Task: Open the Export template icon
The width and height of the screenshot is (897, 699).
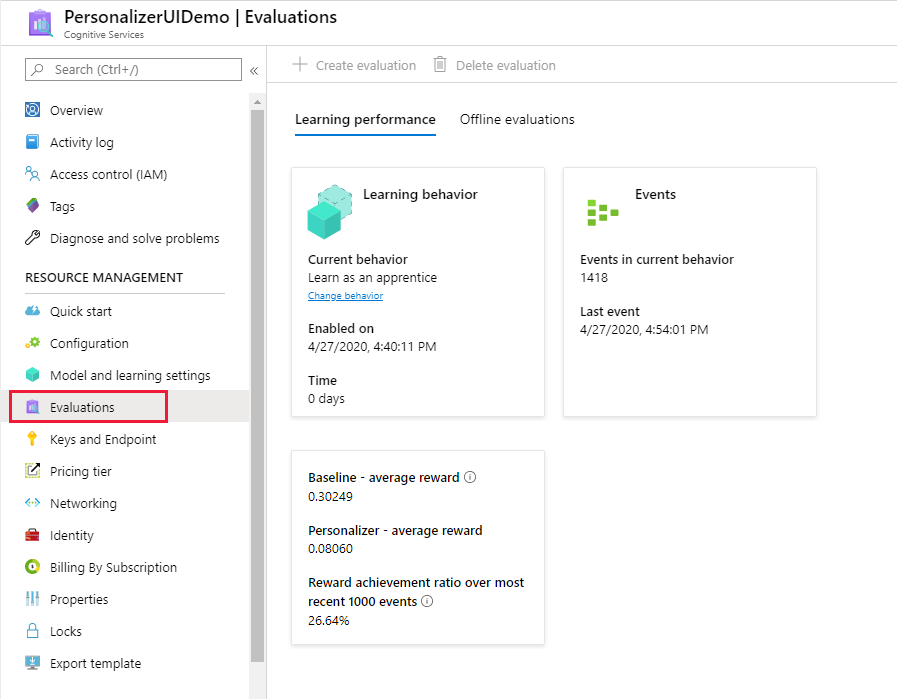Action: [x=33, y=663]
